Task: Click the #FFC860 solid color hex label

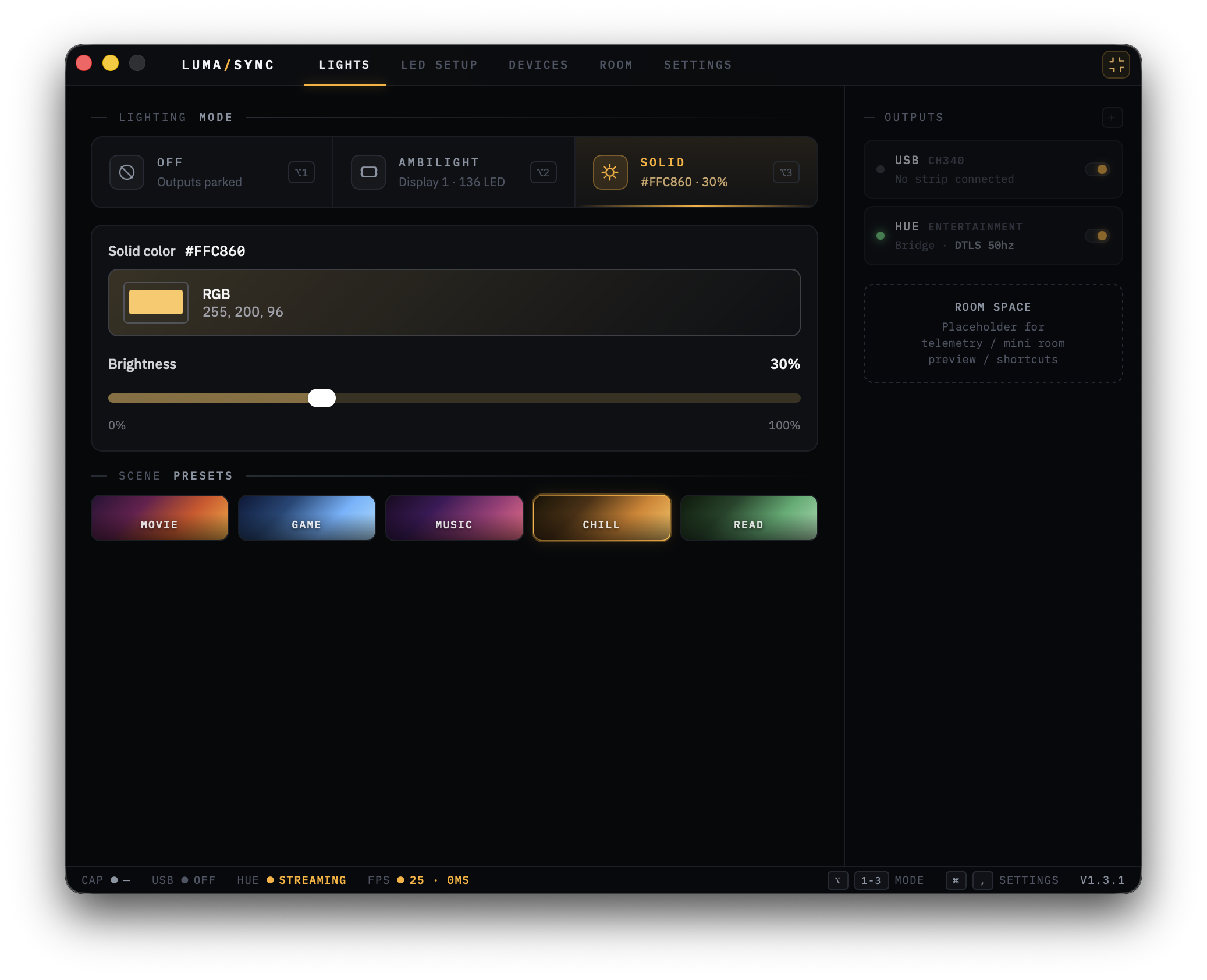Action: click(215, 251)
